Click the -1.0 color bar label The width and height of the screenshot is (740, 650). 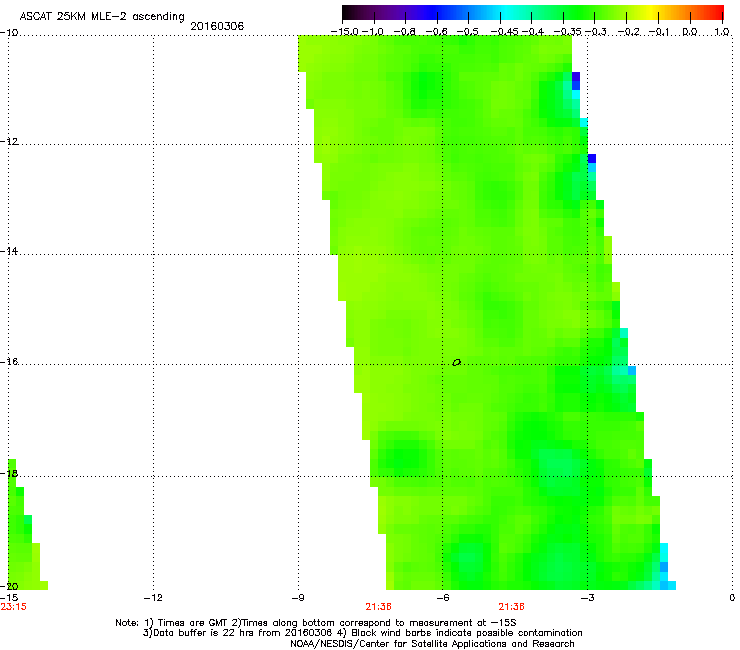[373, 32]
